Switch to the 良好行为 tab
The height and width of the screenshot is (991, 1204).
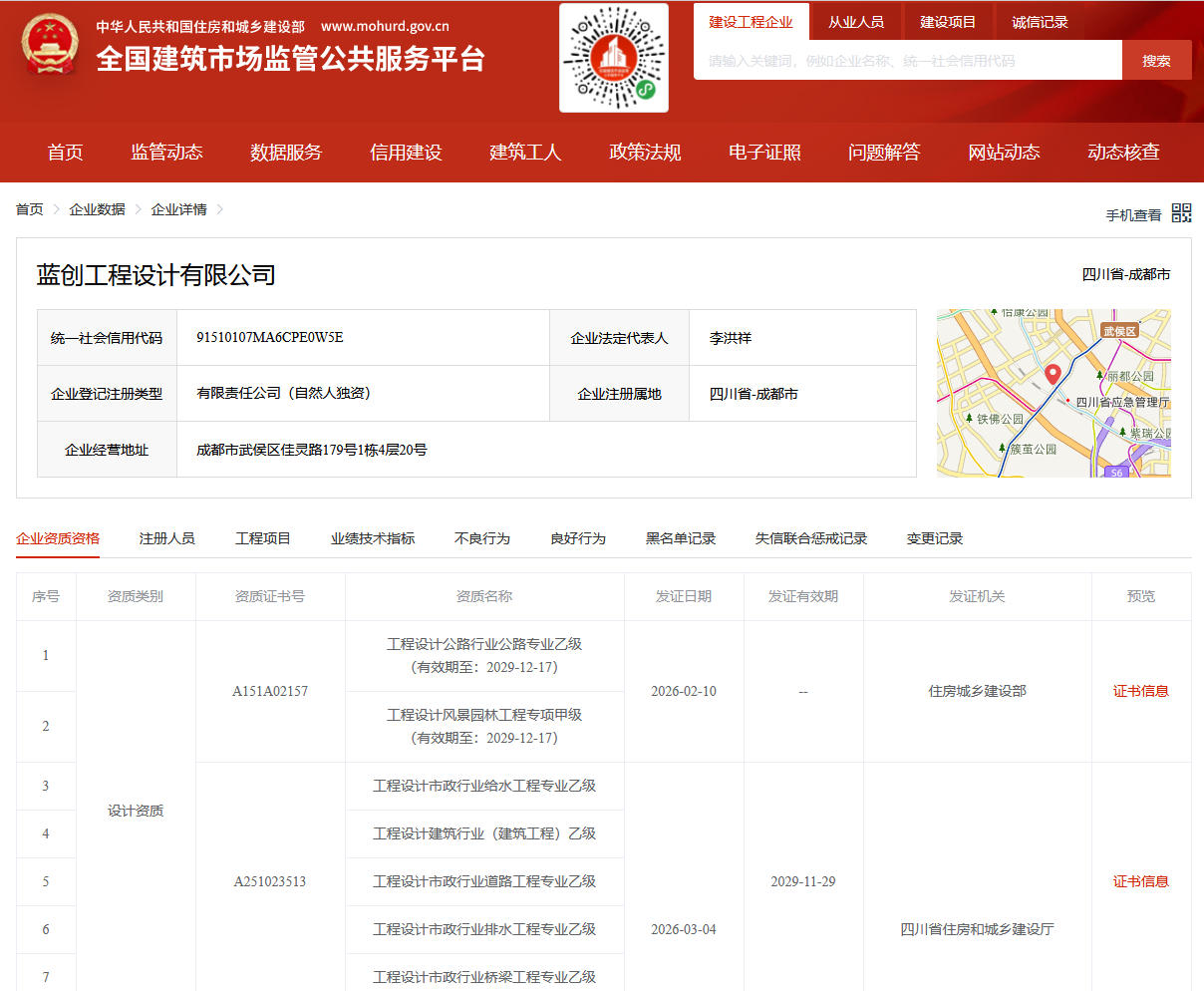(x=578, y=538)
